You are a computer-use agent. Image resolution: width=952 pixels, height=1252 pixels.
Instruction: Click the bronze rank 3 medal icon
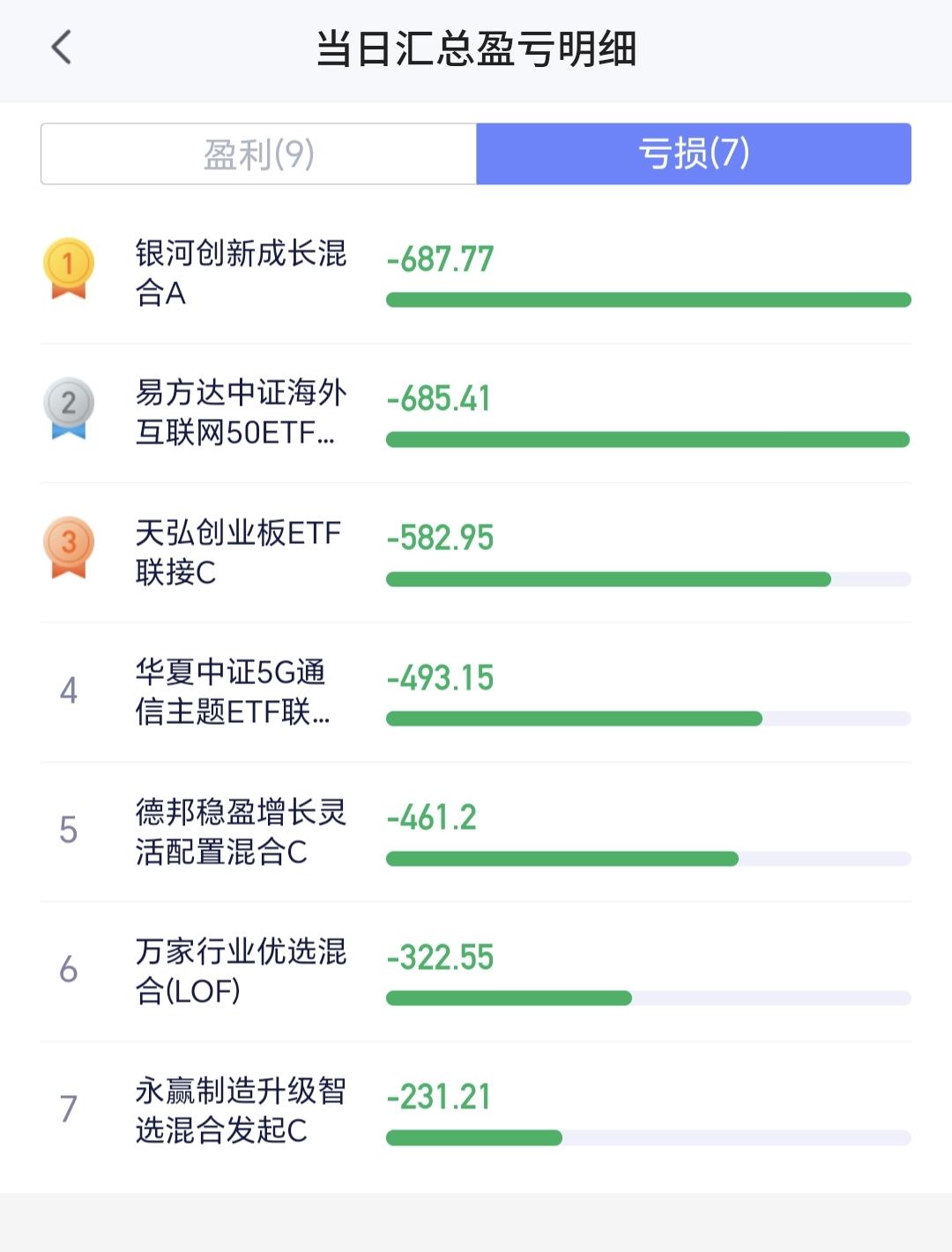[69, 548]
